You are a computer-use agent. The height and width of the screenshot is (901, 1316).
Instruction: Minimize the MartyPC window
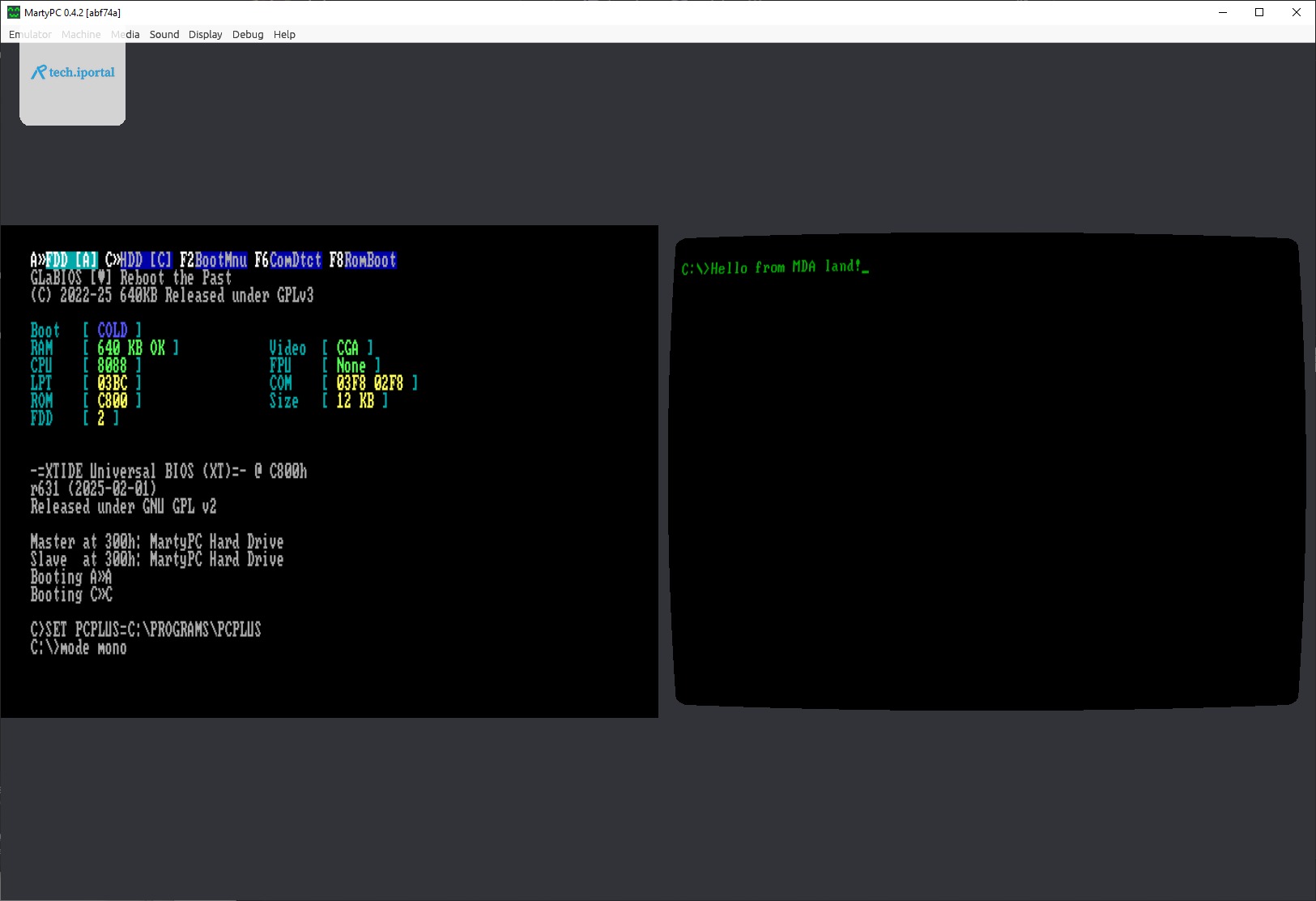click(1223, 12)
